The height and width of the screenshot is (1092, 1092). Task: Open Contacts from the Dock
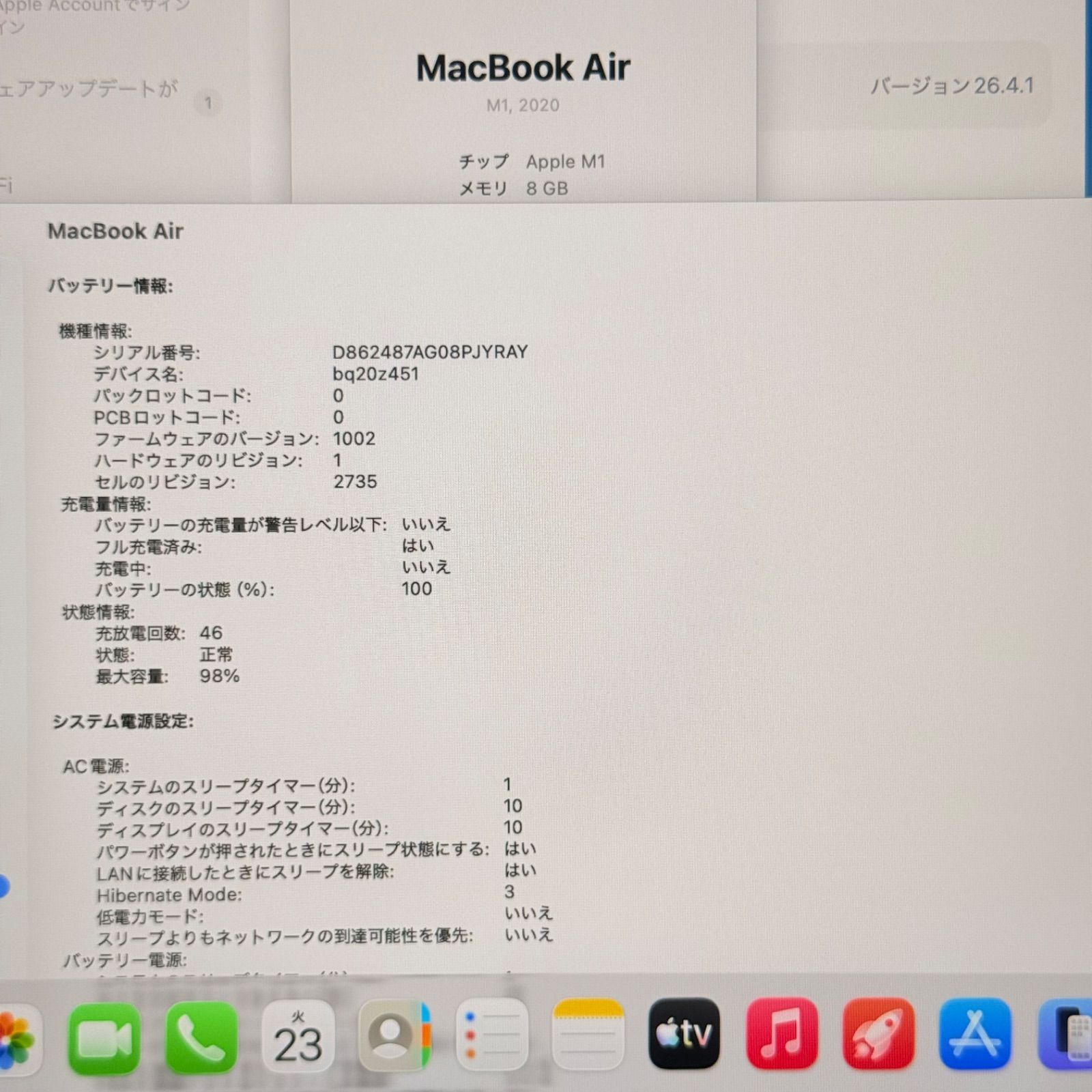tap(394, 1037)
